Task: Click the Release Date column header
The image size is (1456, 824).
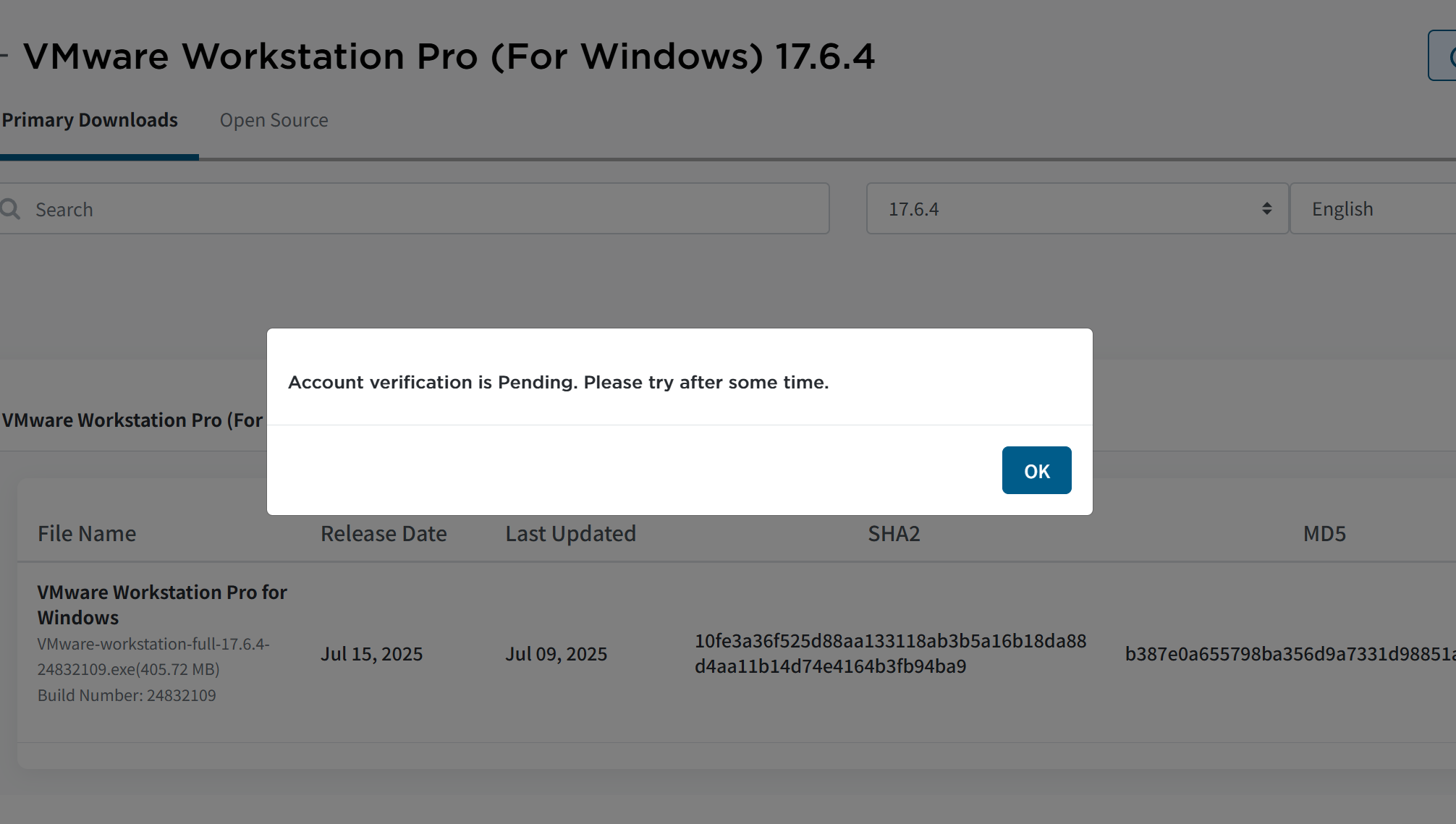Action: pyautogui.click(x=384, y=533)
